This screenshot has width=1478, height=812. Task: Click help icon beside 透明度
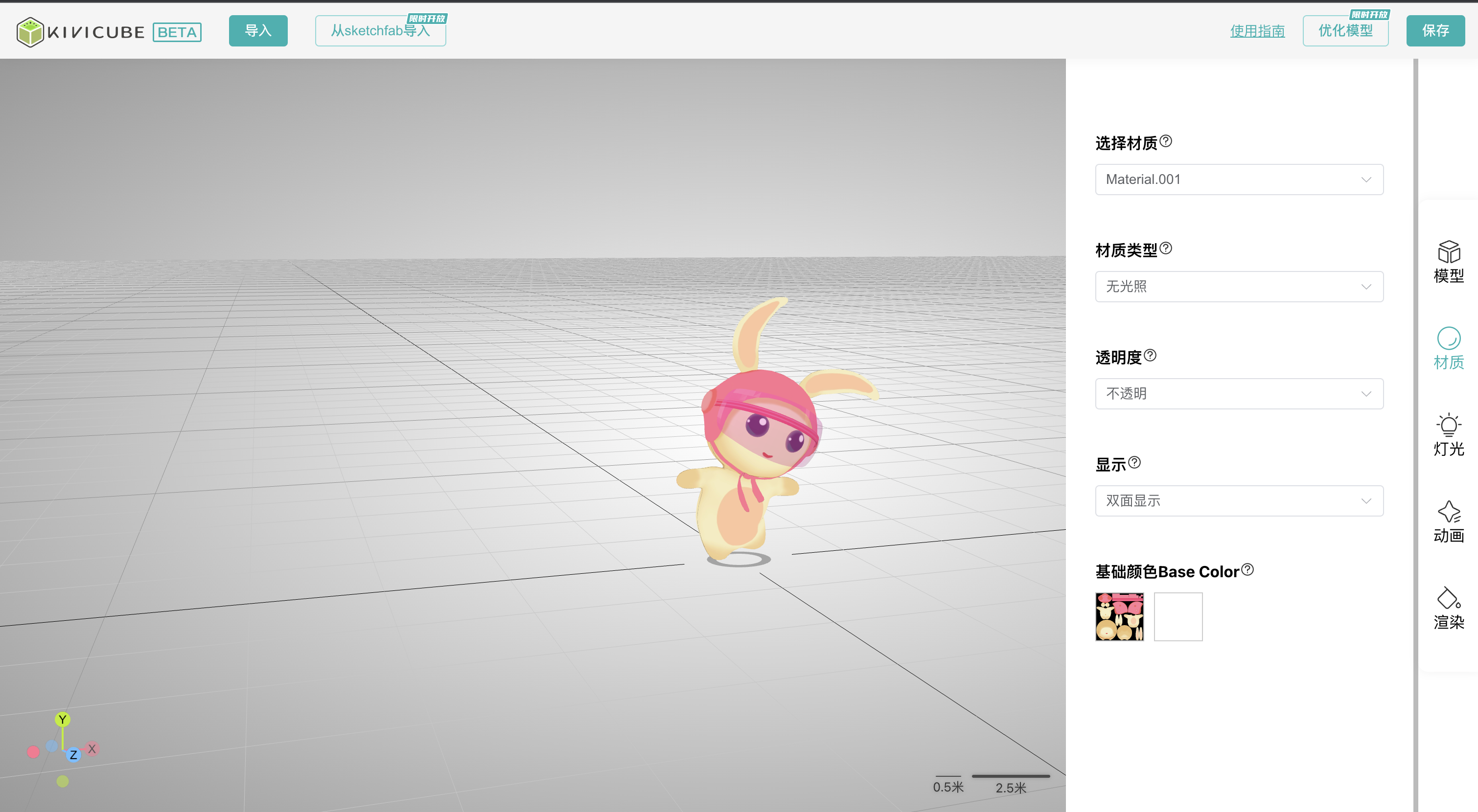click(1150, 356)
